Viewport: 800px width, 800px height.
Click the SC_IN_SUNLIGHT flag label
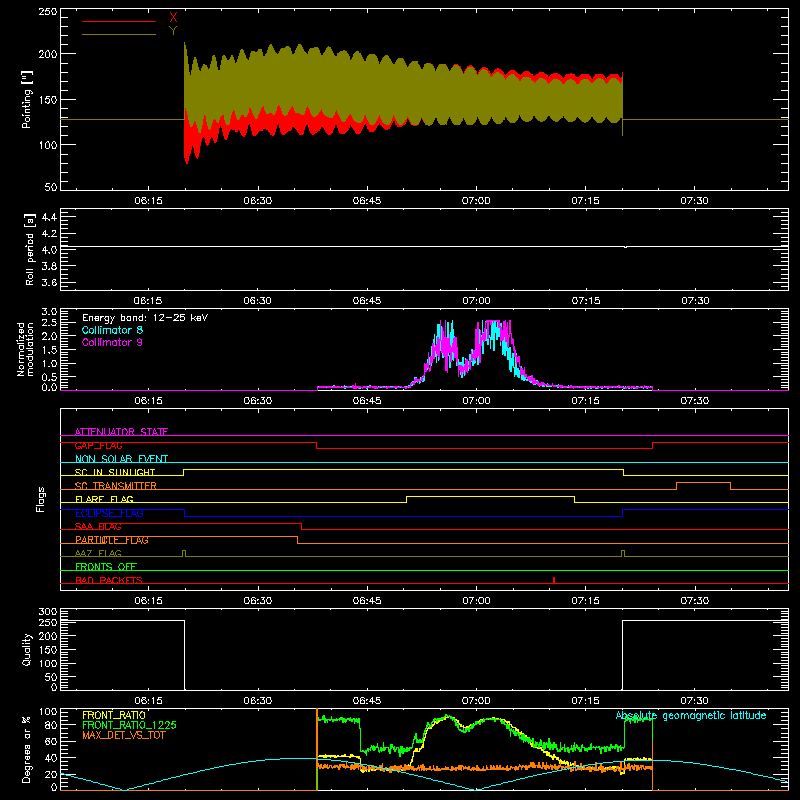(115, 472)
